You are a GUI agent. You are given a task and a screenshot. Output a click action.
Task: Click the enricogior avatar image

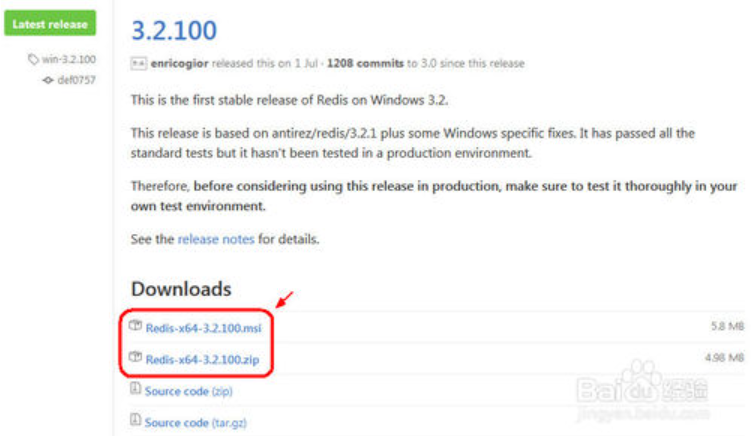(139, 63)
